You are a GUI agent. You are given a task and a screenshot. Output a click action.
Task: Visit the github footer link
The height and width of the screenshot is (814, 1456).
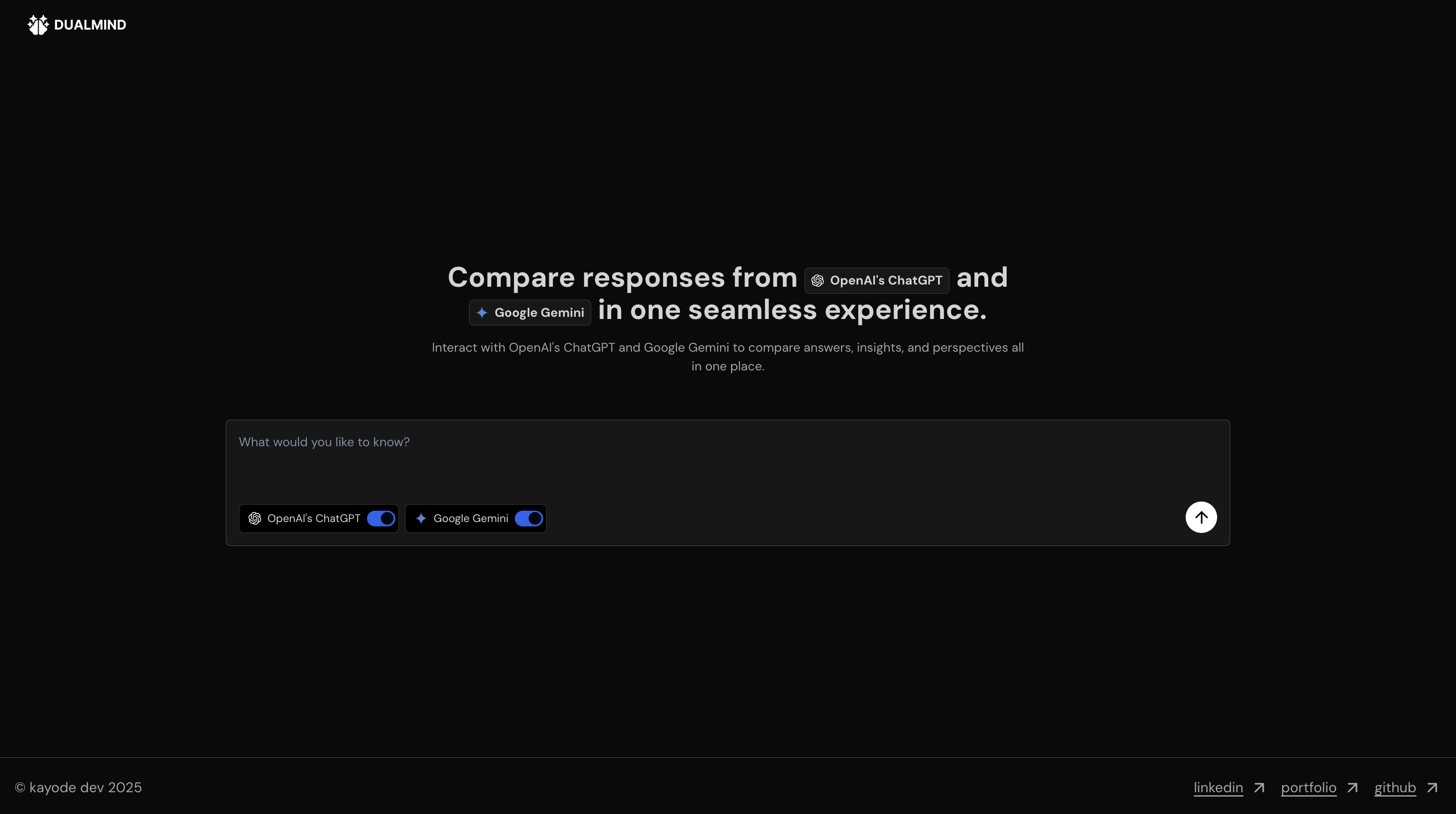coord(1395,787)
